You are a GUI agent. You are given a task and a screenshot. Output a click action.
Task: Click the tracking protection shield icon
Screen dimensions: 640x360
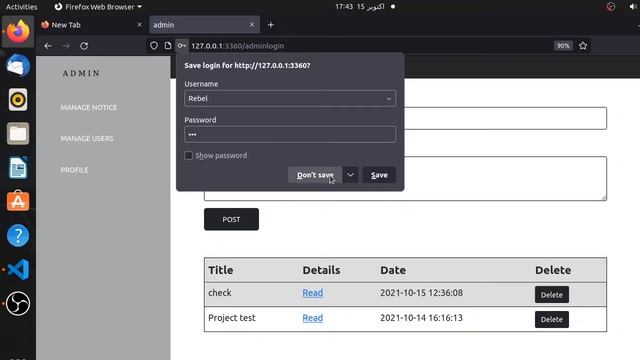click(x=153, y=46)
